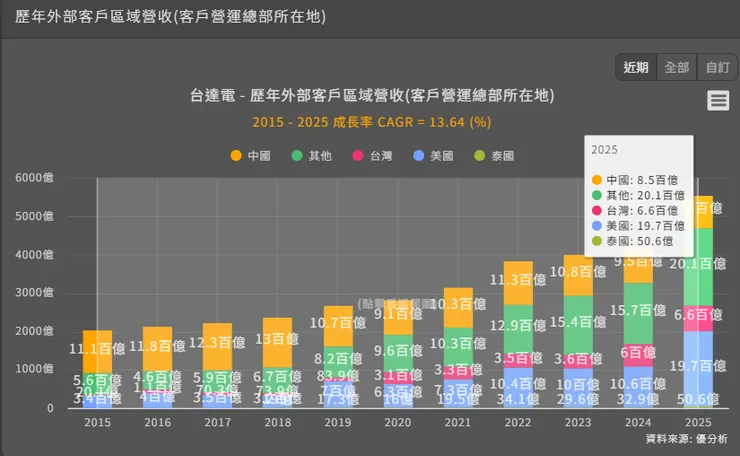Click the 2024 pink 6百億 bar segment
This screenshot has height=456, width=740.
tap(638, 355)
